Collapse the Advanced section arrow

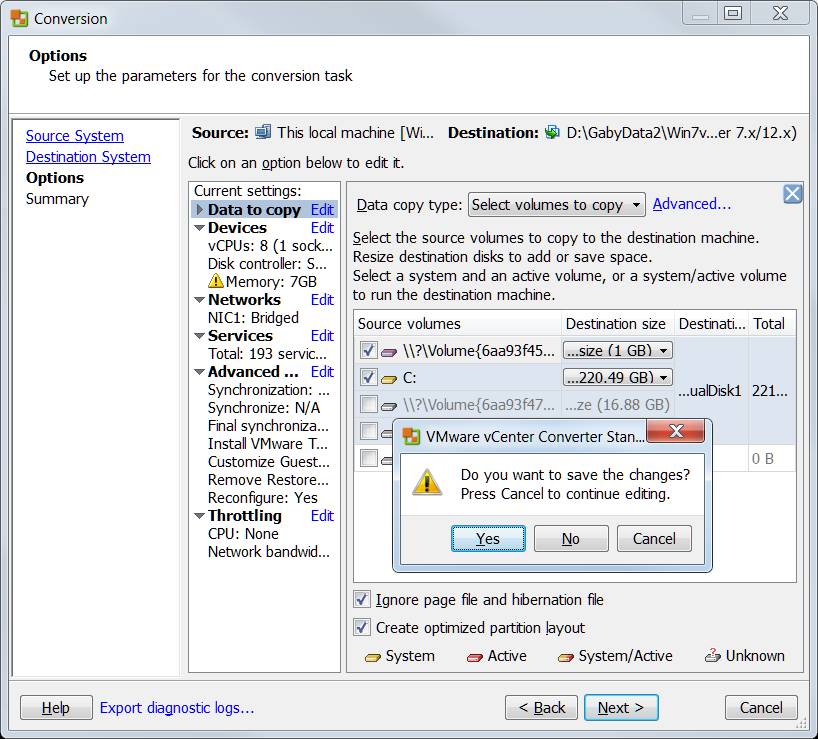[x=199, y=372]
